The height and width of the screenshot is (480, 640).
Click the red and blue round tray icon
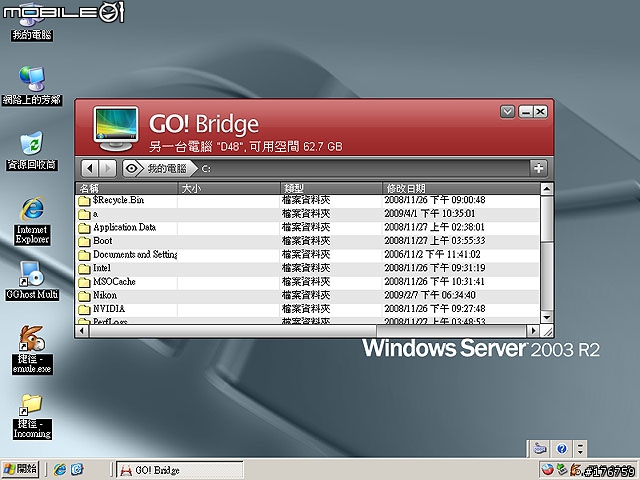(548, 470)
